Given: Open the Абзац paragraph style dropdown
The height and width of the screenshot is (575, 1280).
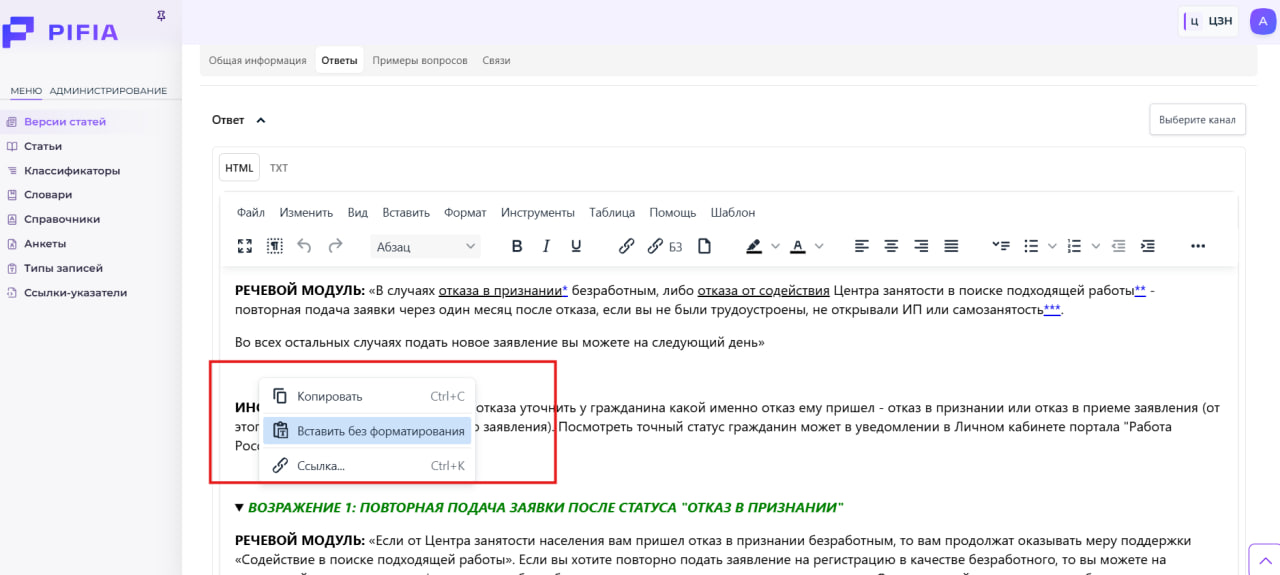Looking at the screenshot, I should pos(425,246).
